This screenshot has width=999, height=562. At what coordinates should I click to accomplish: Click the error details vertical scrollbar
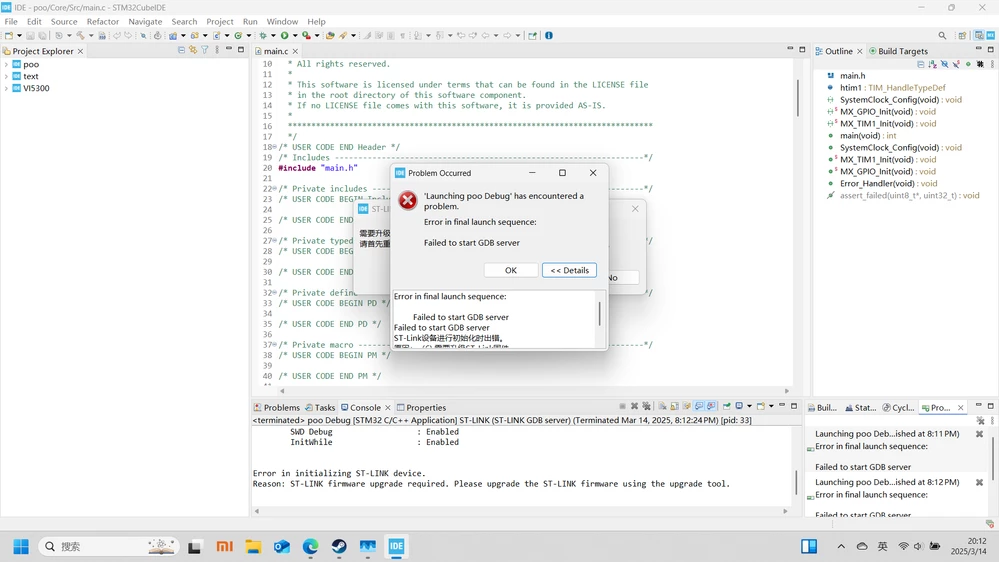tap(600, 314)
